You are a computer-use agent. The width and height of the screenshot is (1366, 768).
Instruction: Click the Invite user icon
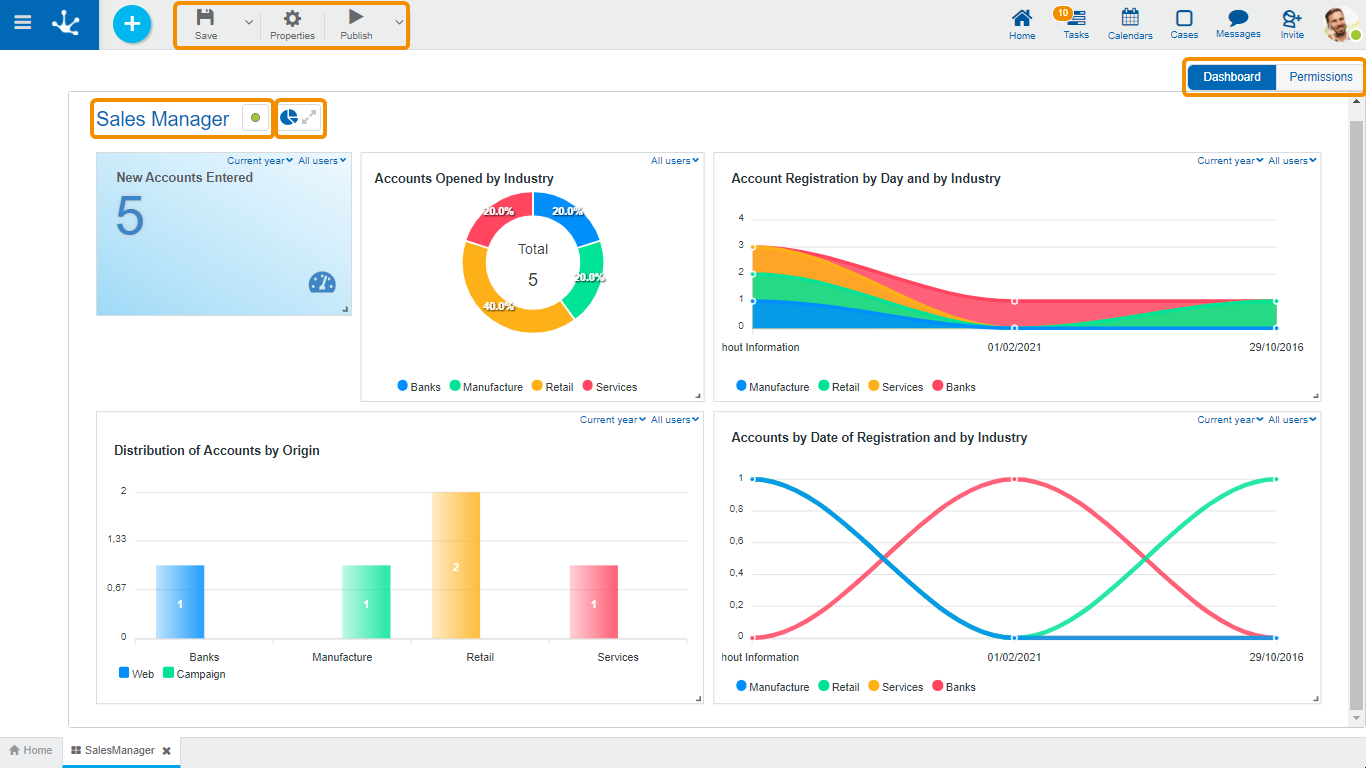[x=1292, y=25]
